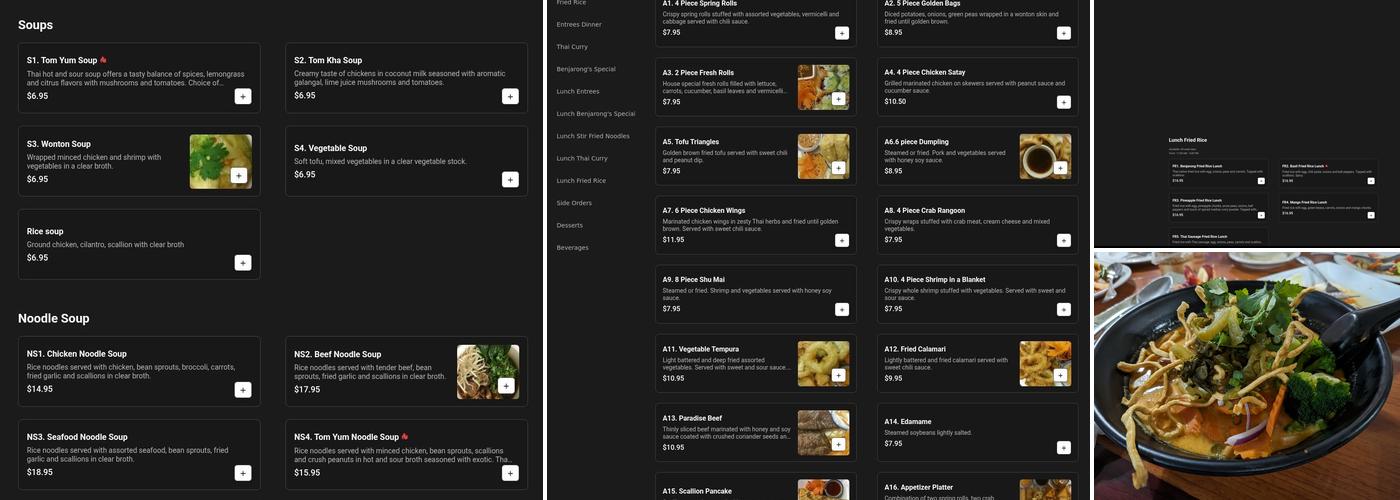This screenshot has height=500, width=1400.
Task: Add A1. 4 Piece Spring Rolls
Action: pyautogui.click(x=842, y=33)
